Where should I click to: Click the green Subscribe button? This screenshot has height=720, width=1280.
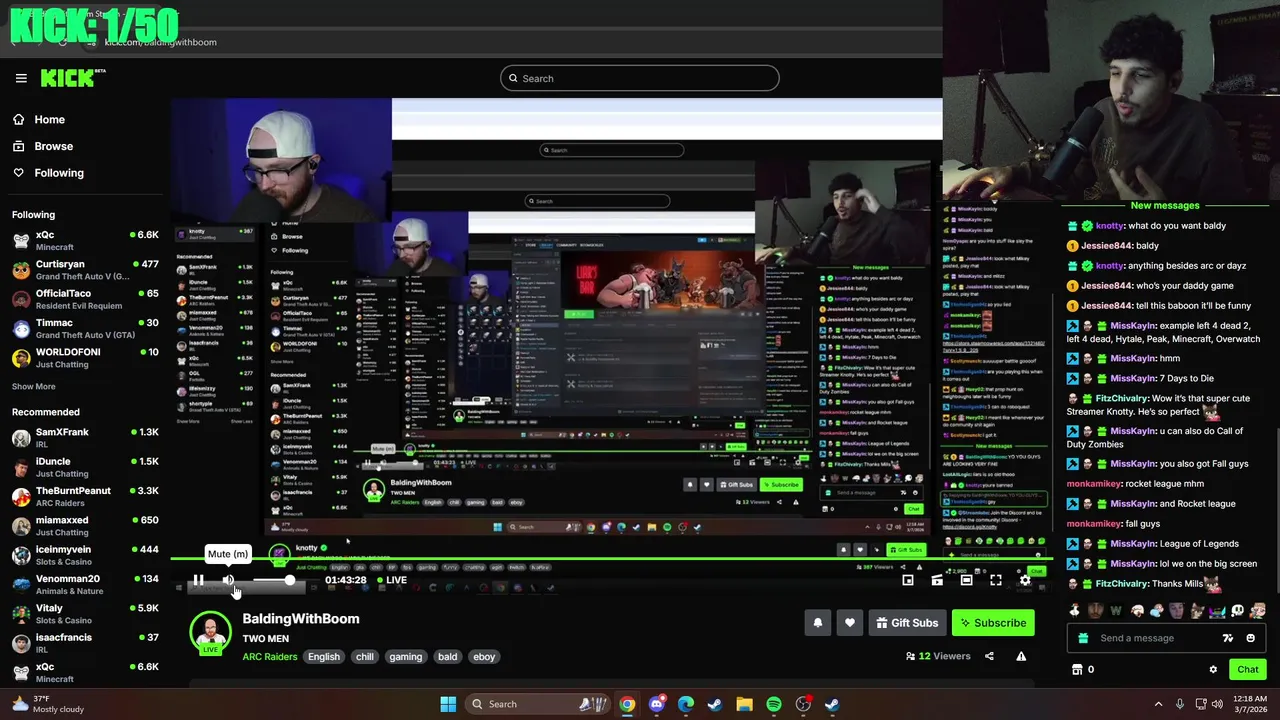993,623
